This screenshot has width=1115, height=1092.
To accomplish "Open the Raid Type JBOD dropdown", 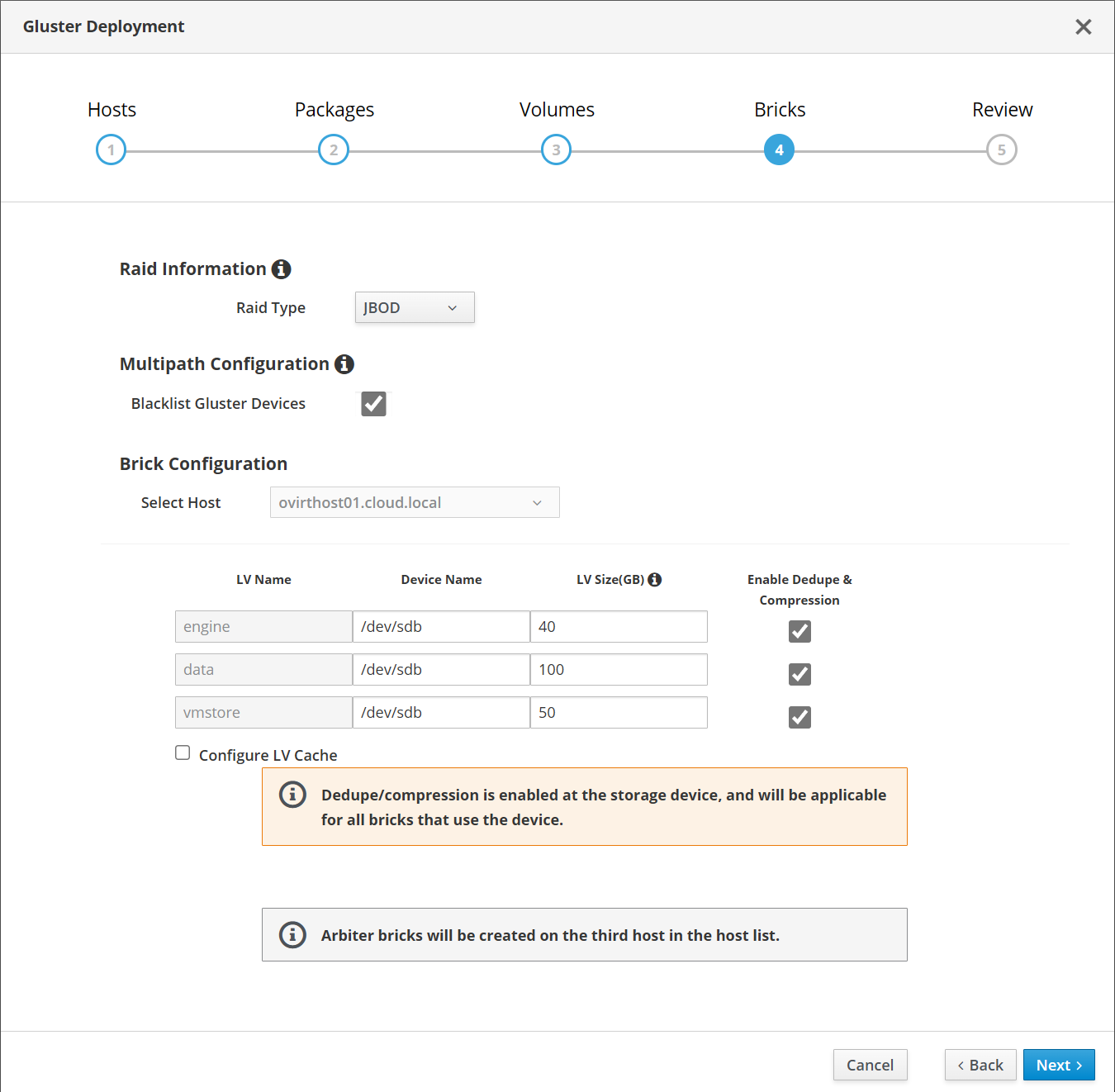I will (x=415, y=308).
